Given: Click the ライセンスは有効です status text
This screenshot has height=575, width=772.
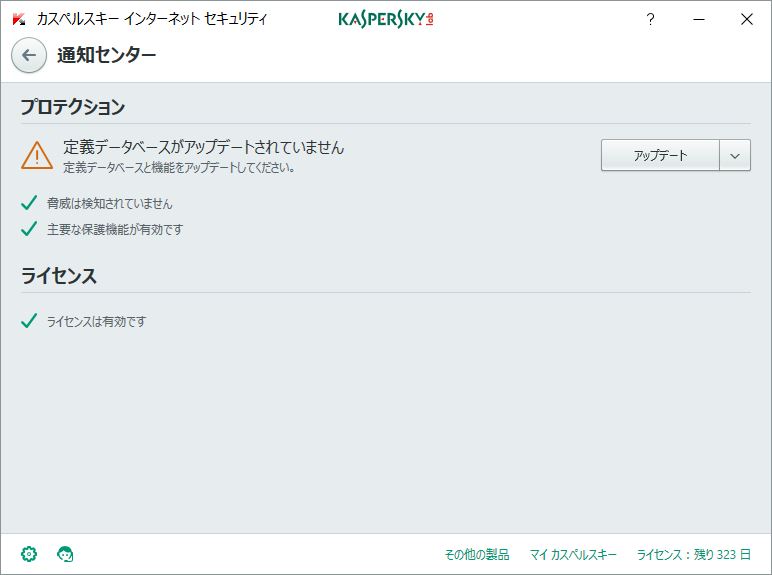Looking at the screenshot, I should point(96,321).
